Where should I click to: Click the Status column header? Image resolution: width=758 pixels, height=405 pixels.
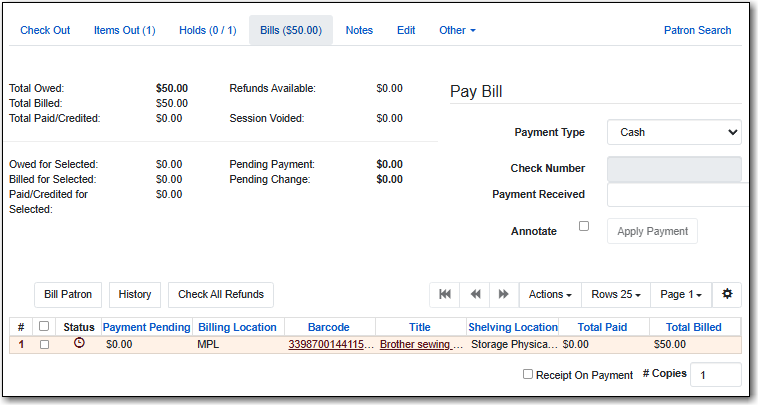(79, 327)
